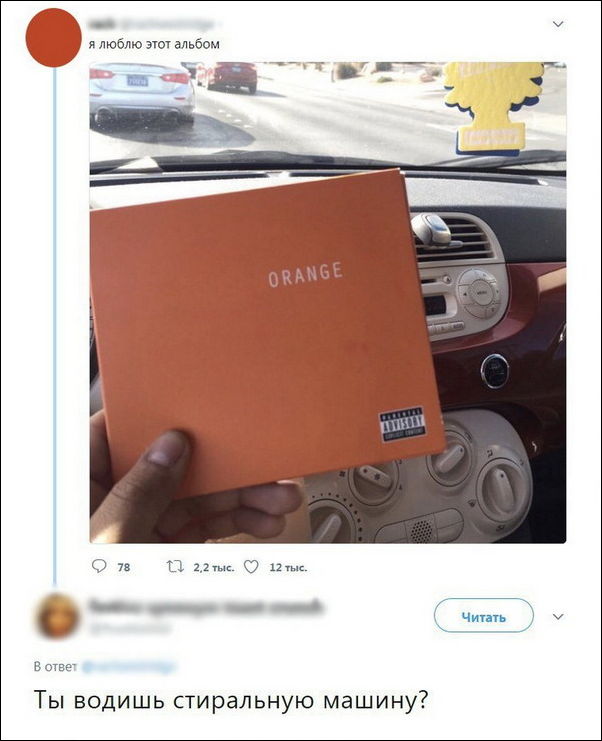The image size is (602, 741).
Task: Open the replier's blurred profile avatar
Action: (x=58, y=617)
